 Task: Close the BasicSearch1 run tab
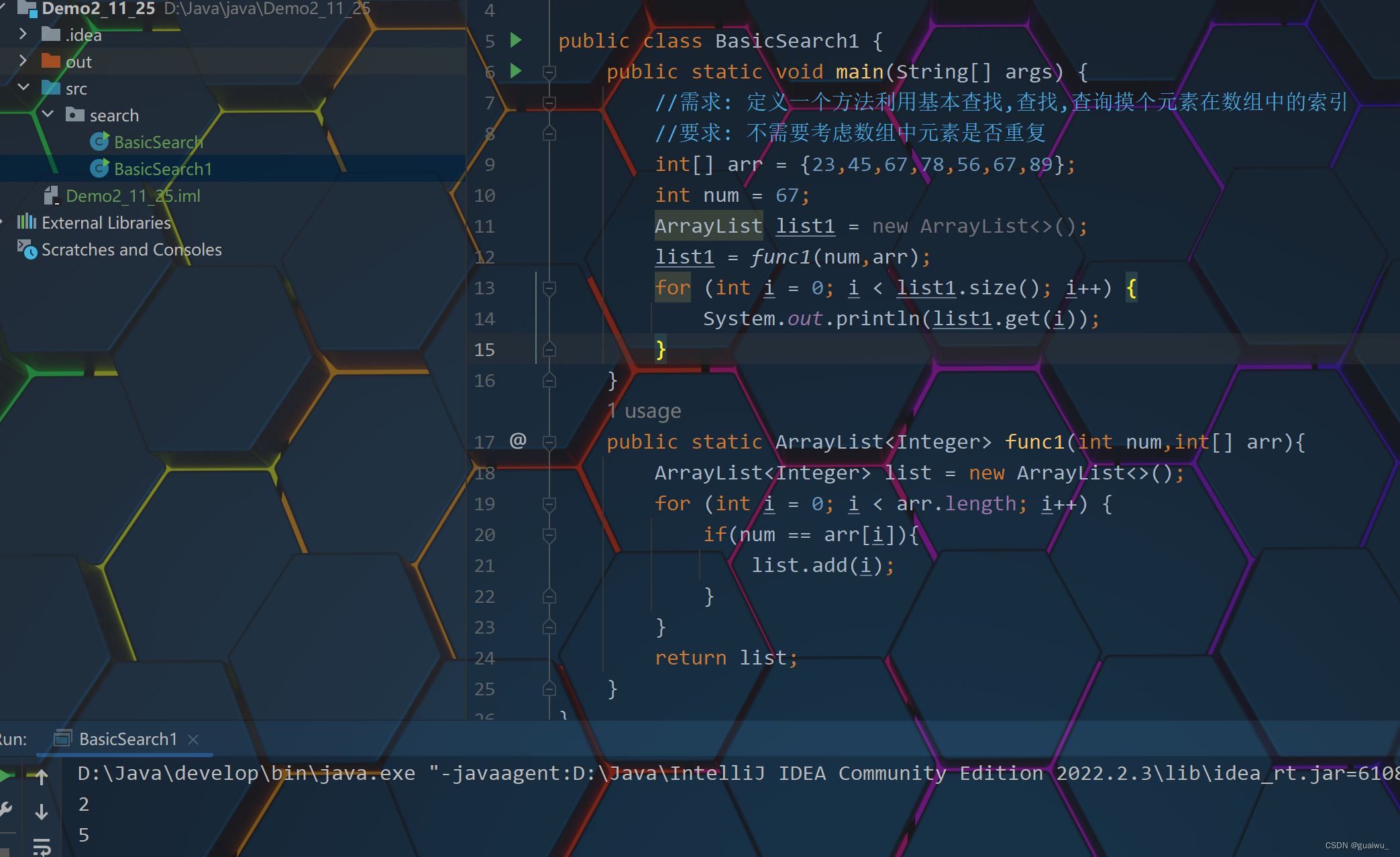[193, 739]
